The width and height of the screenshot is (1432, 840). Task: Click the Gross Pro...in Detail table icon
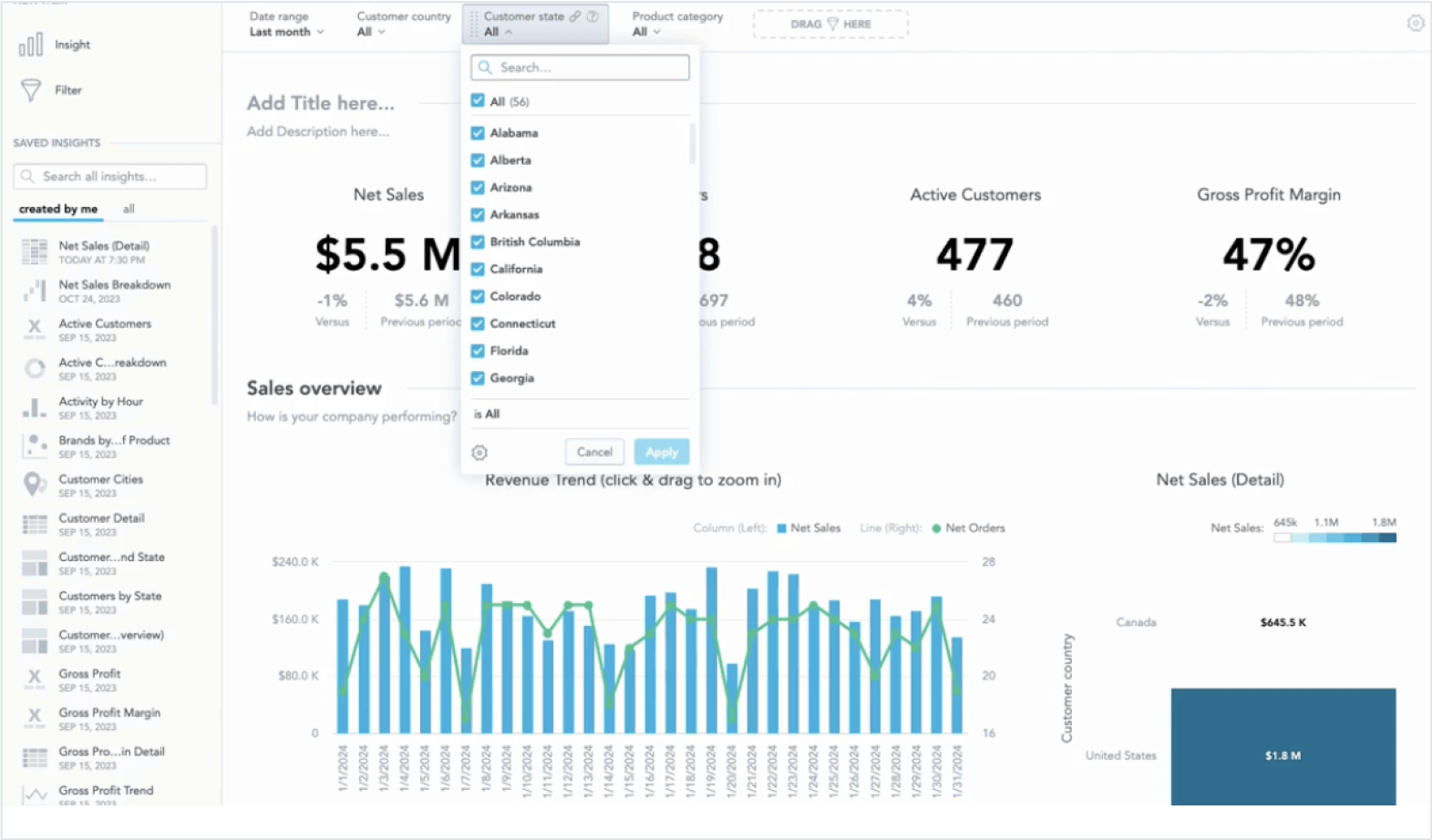tap(35, 757)
